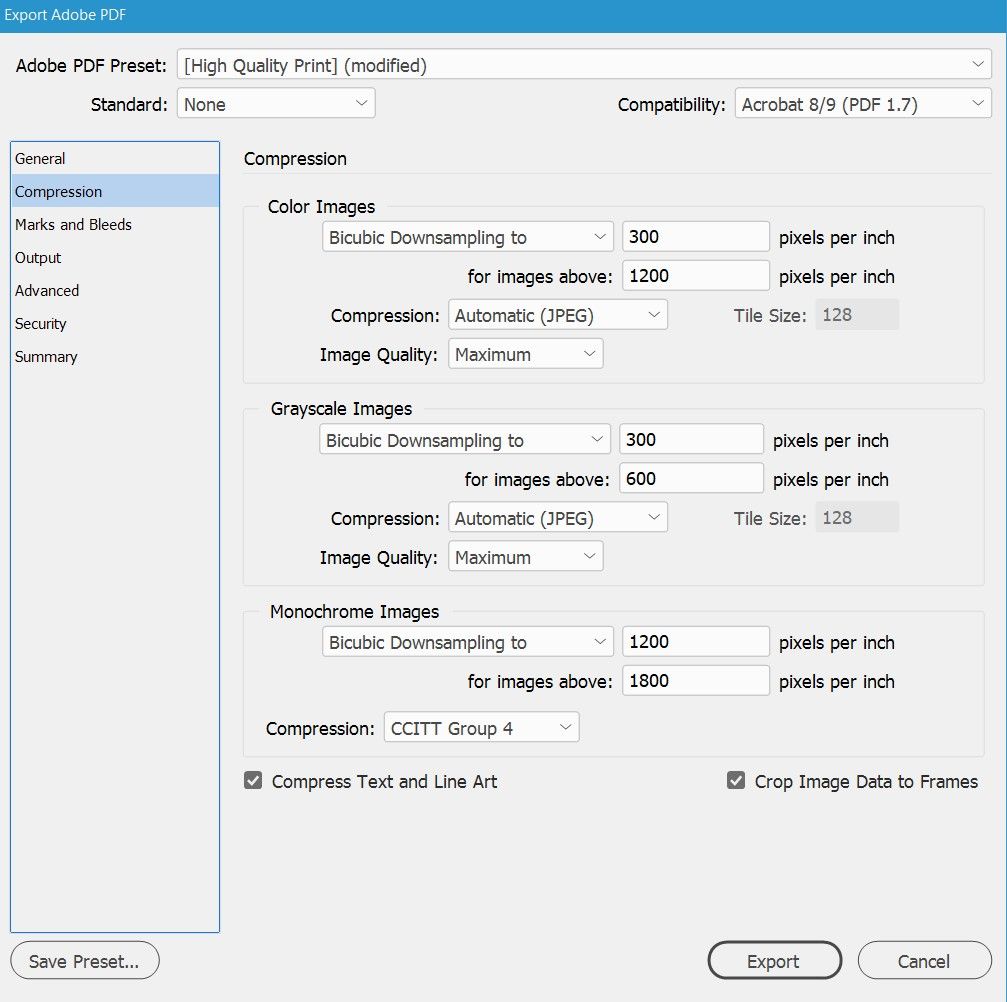Viewport: 1007px width, 1002px height.
Task: Open the Marks and Bleeds section
Action: pos(115,225)
